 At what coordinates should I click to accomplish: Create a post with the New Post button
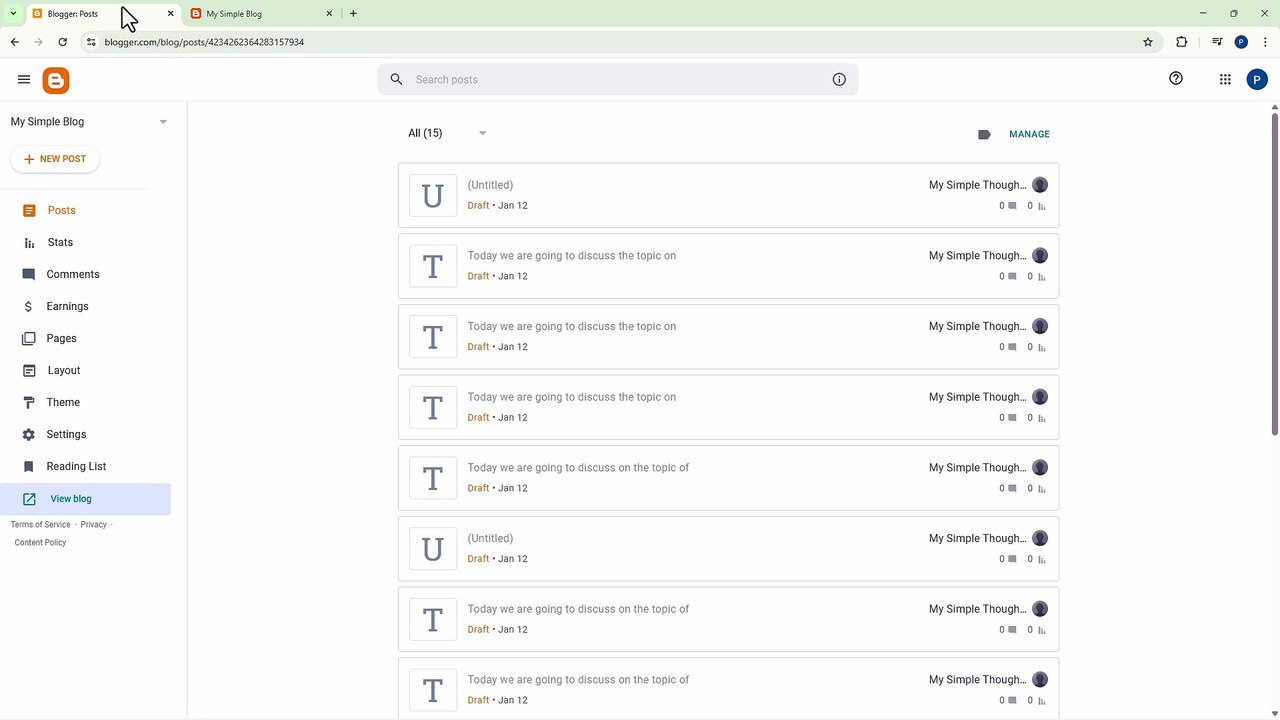point(55,159)
